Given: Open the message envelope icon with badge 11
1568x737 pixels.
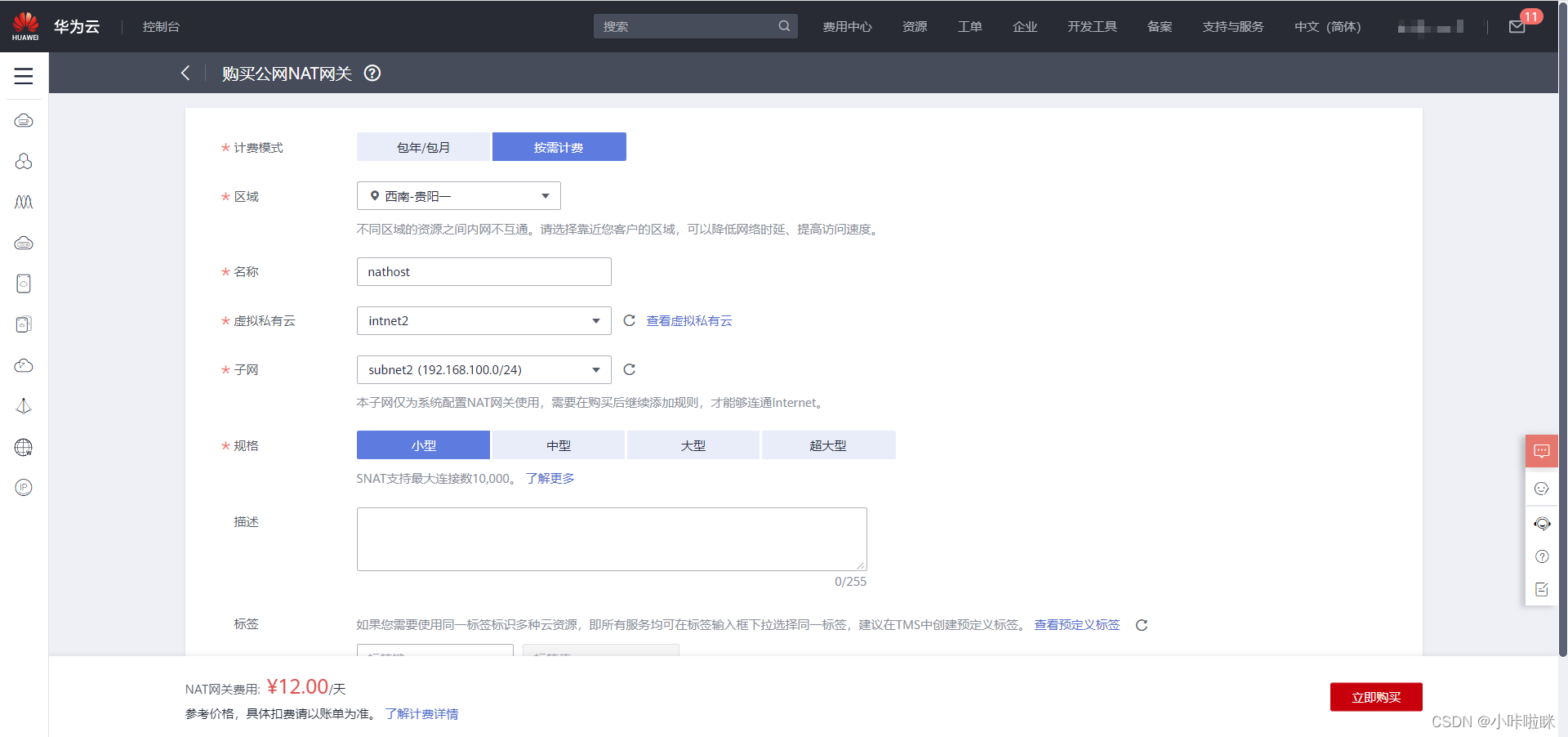Looking at the screenshot, I should point(1517,25).
